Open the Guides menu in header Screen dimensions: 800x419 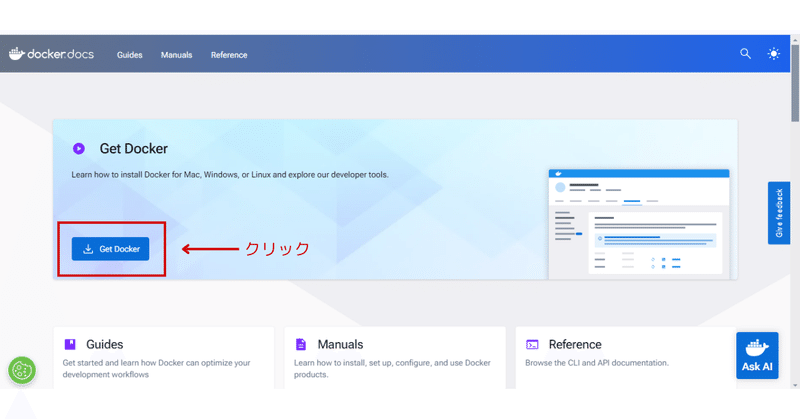click(x=130, y=55)
